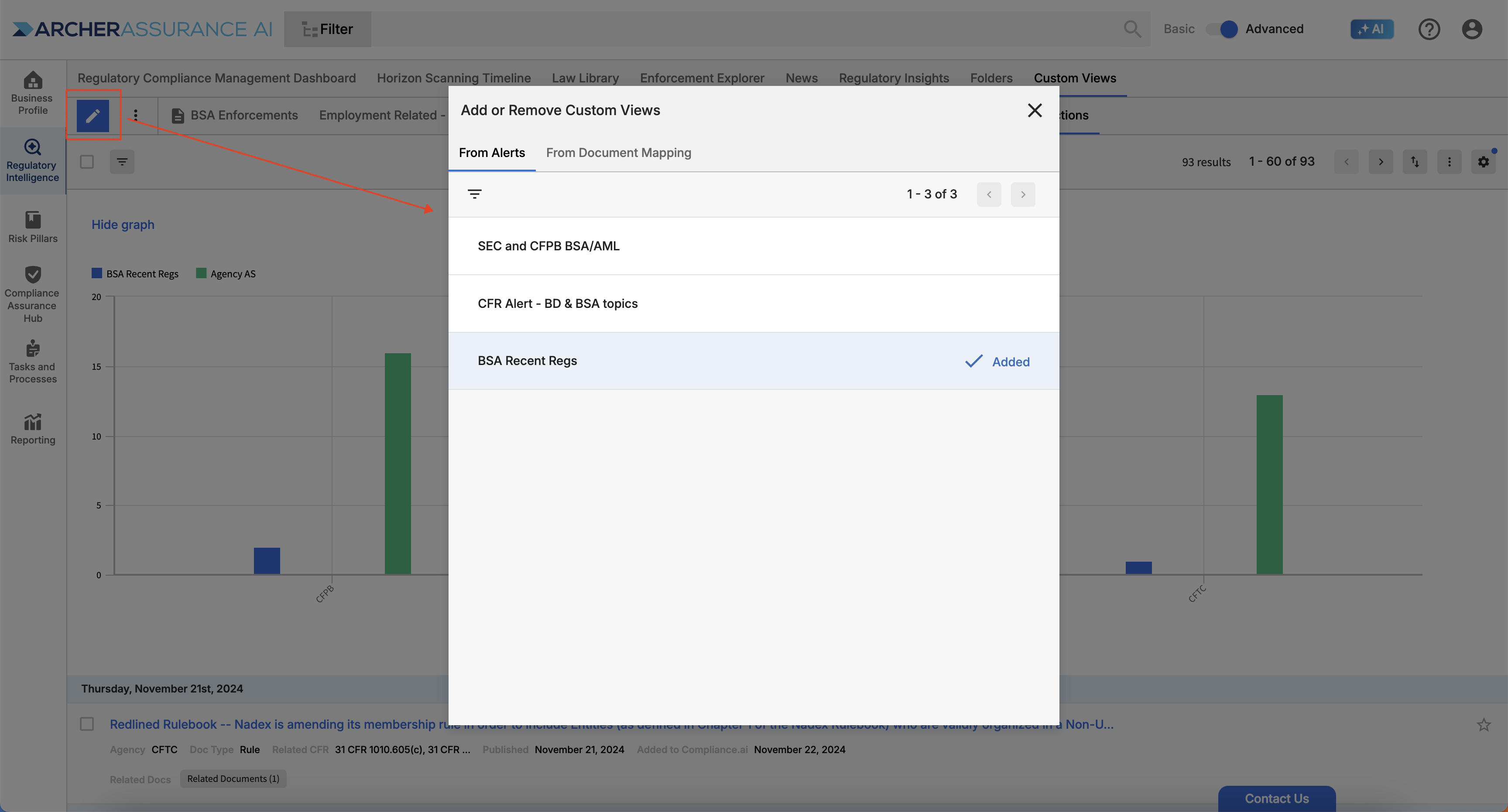Open the Employment Related custom view
1508x812 pixels.
tap(383, 115)
